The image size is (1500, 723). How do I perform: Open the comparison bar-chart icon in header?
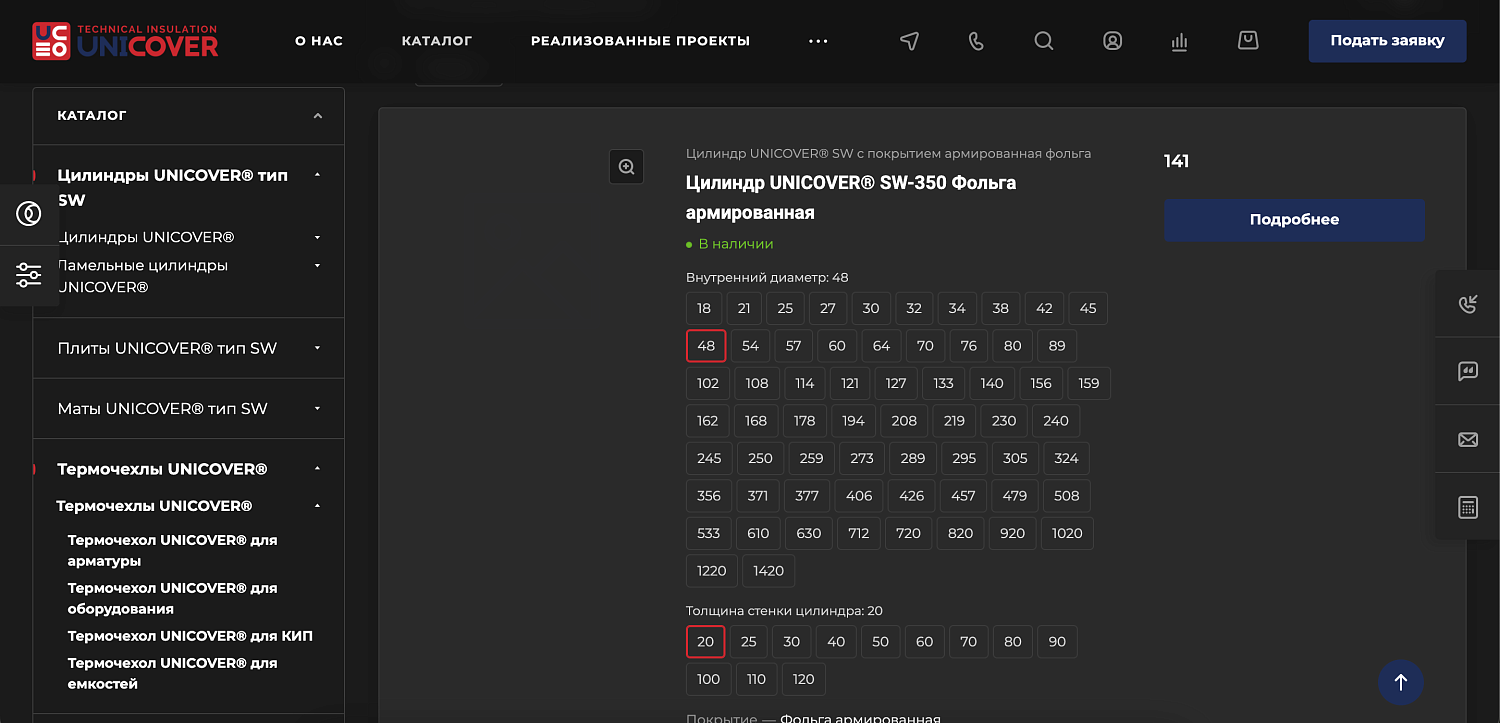1180,41
